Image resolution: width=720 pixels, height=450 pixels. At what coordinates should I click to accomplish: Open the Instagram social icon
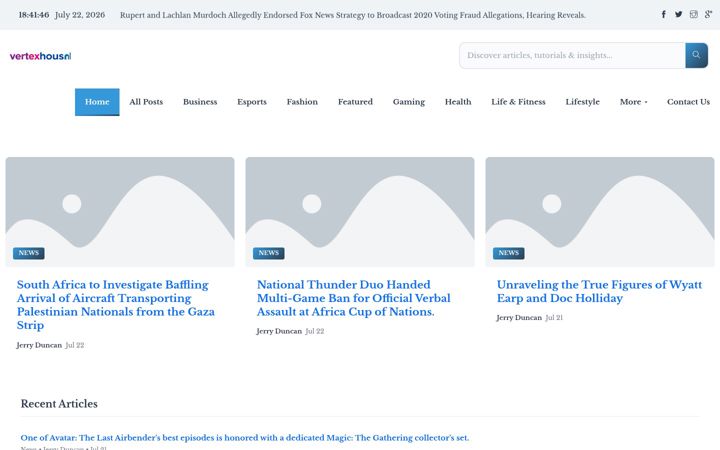pos(693,14)
